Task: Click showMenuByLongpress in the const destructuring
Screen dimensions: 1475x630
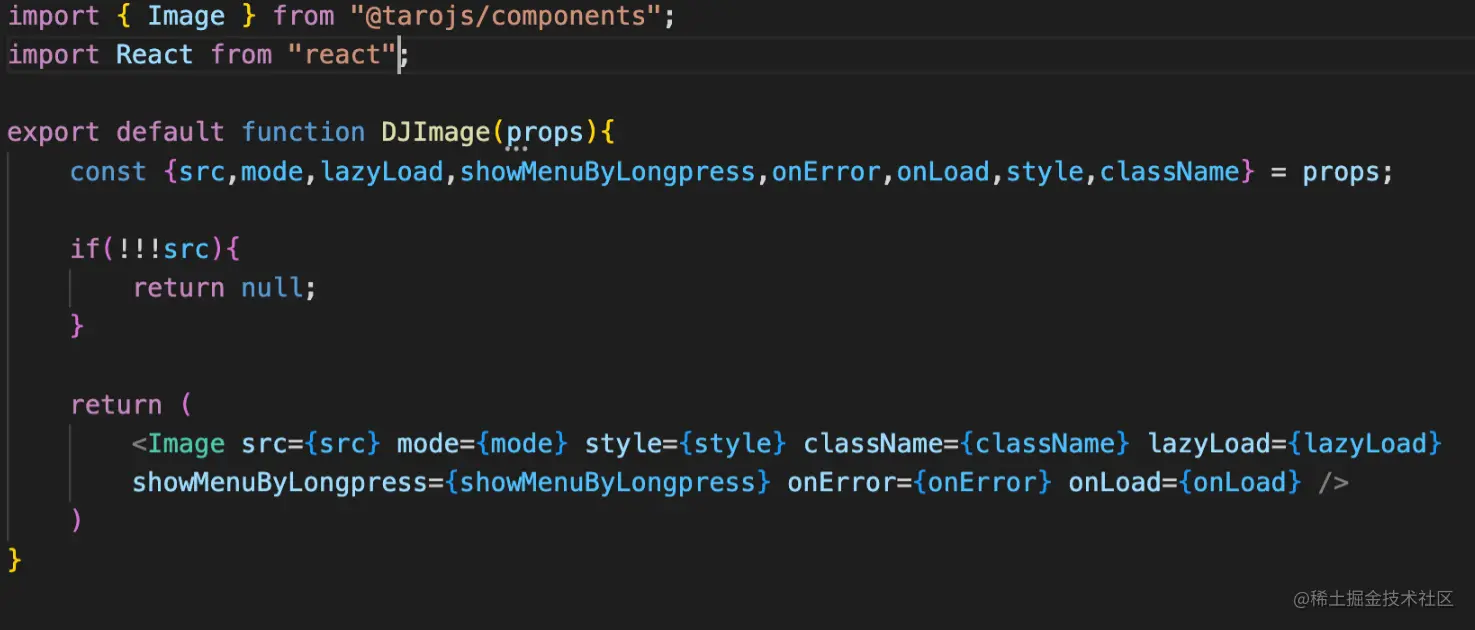Action: pos(608,172)
